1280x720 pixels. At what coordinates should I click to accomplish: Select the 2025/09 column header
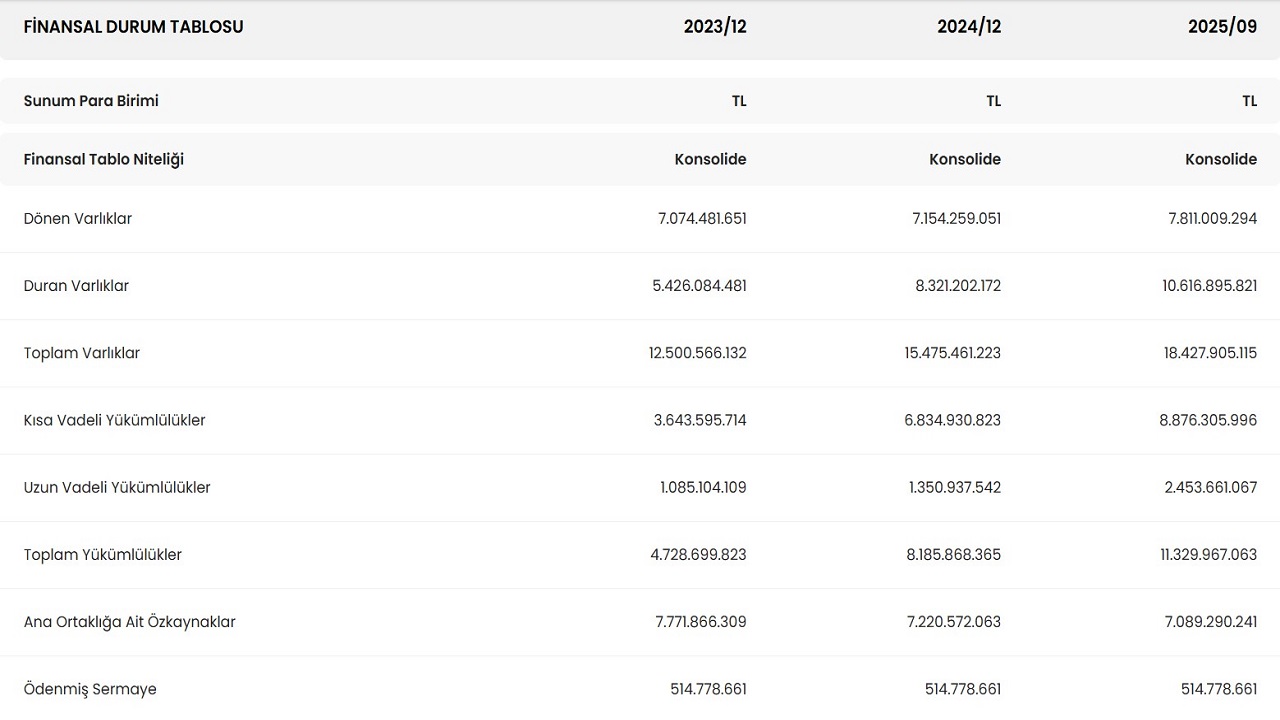click(1222, 27)
